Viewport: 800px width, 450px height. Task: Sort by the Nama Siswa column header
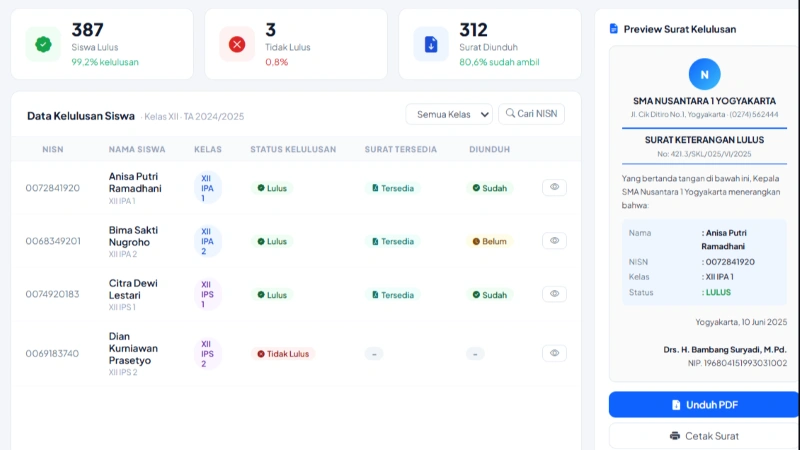click(x=137, y=149)
